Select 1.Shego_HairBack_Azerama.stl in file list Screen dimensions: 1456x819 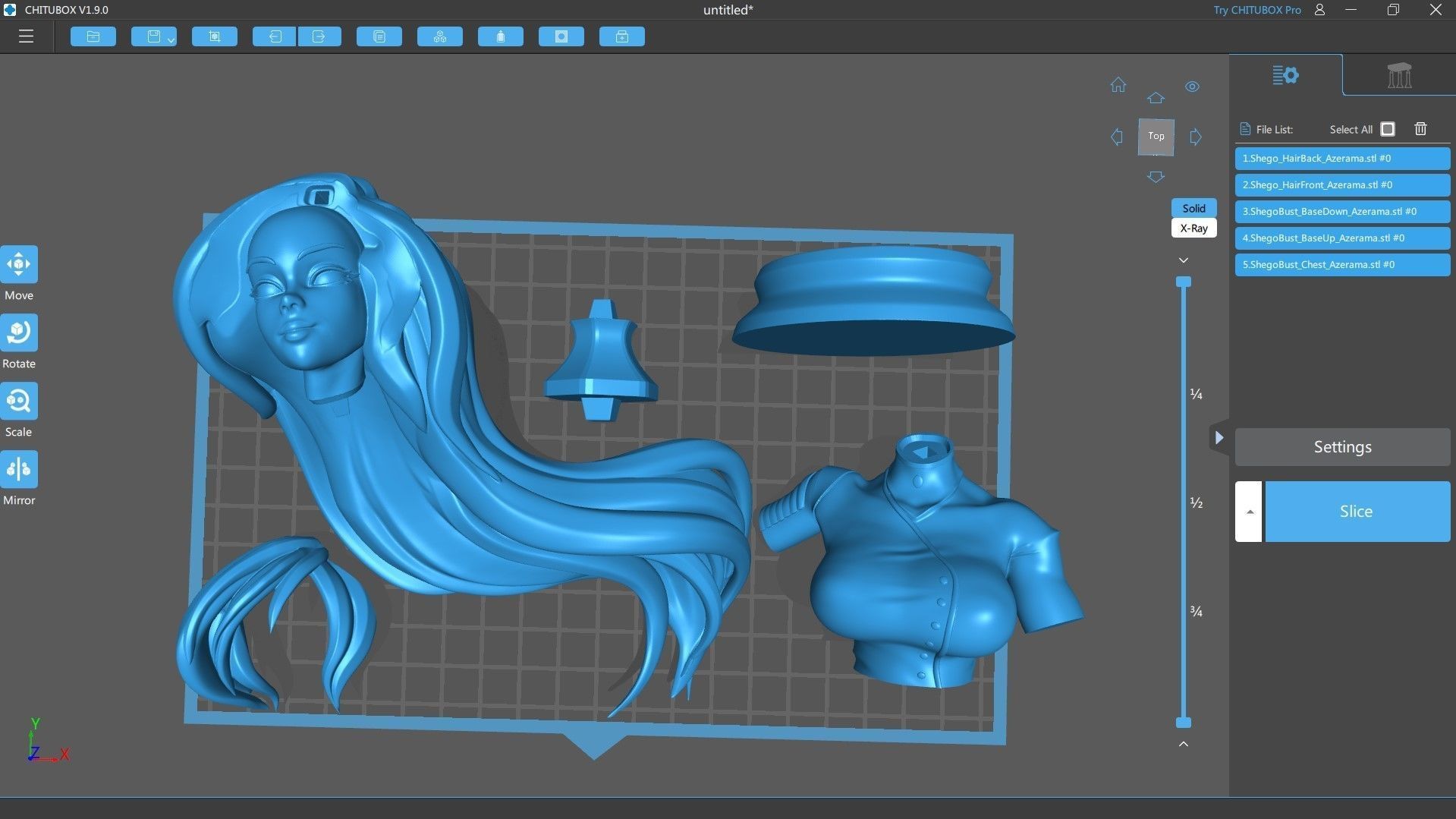pyautogui.click(x=1342, y=159)
